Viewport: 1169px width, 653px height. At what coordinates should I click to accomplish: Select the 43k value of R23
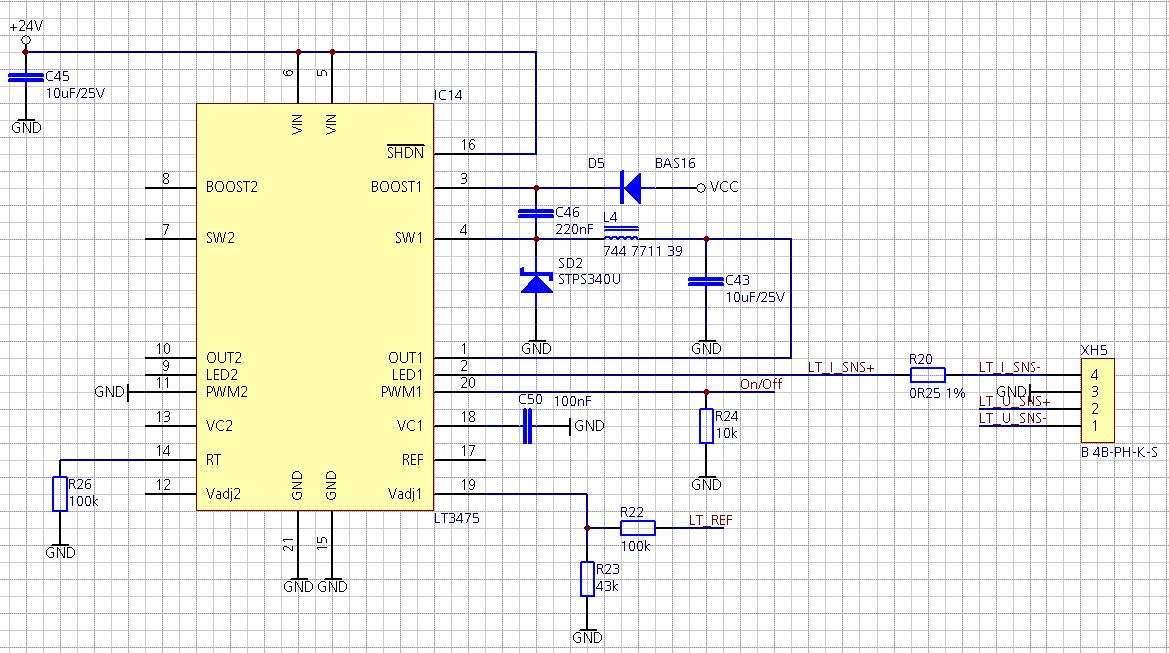pyautogui.click(x=607, y=586)
